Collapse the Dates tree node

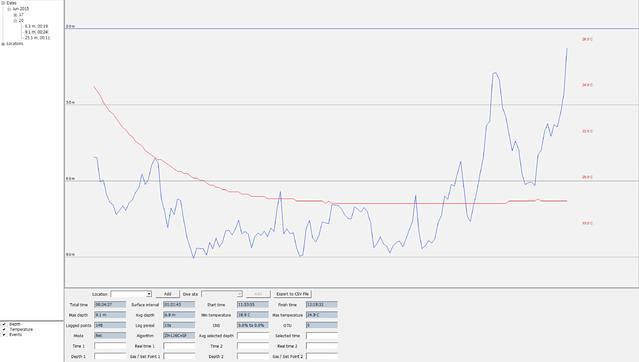pos(3,3)
